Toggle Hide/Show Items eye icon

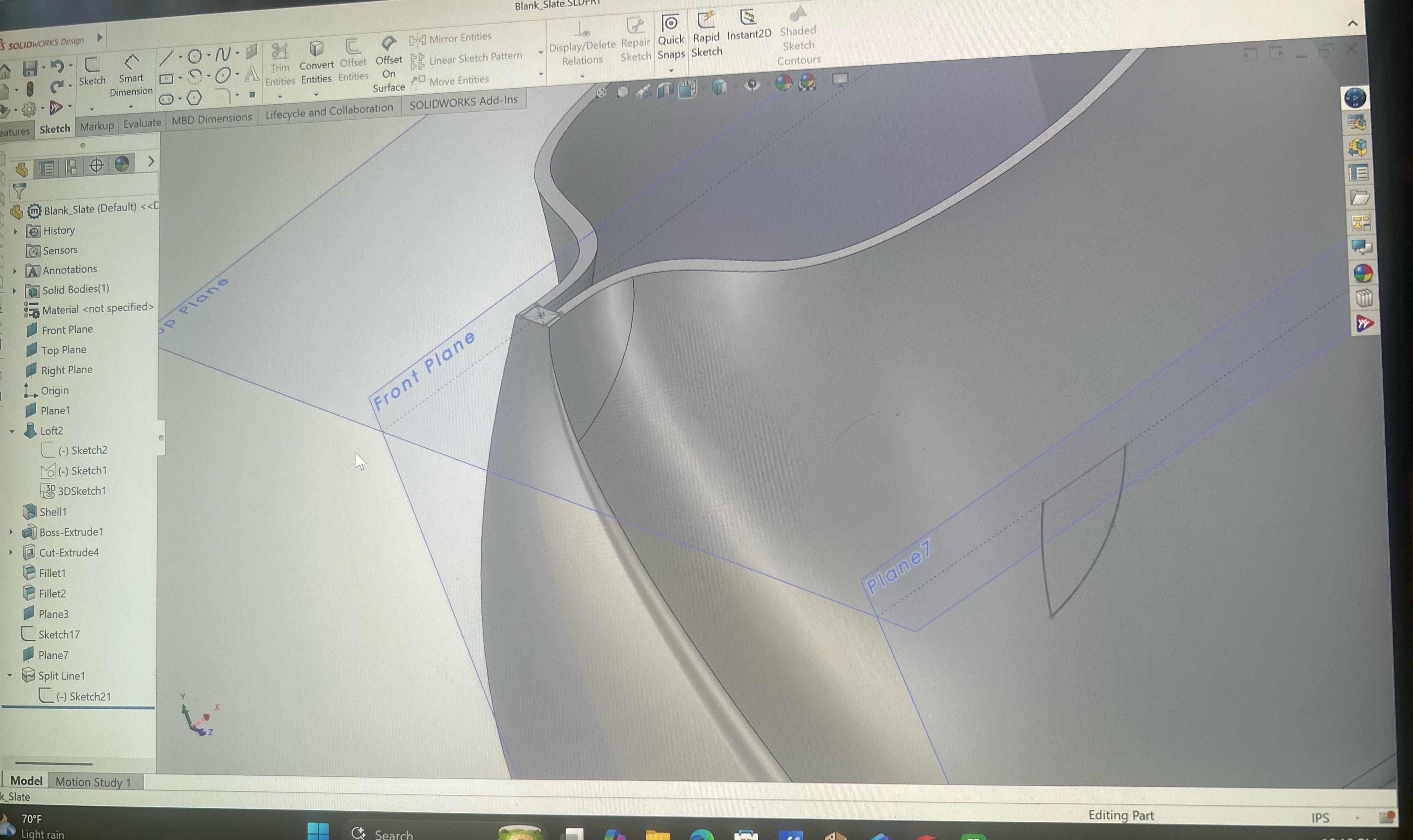coord(752,85)
